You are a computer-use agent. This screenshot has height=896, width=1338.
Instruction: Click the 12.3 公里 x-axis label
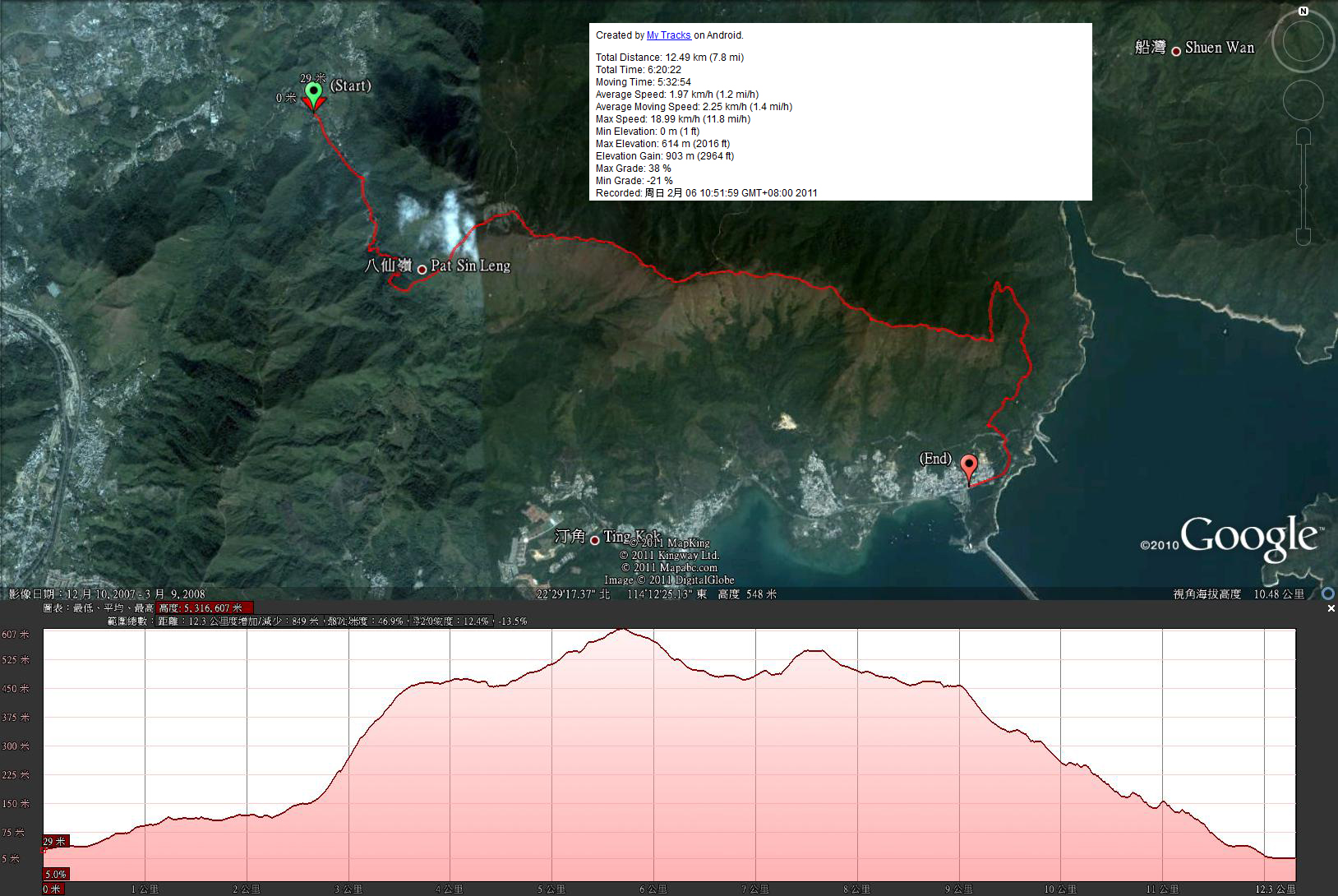pos(1275,889)
